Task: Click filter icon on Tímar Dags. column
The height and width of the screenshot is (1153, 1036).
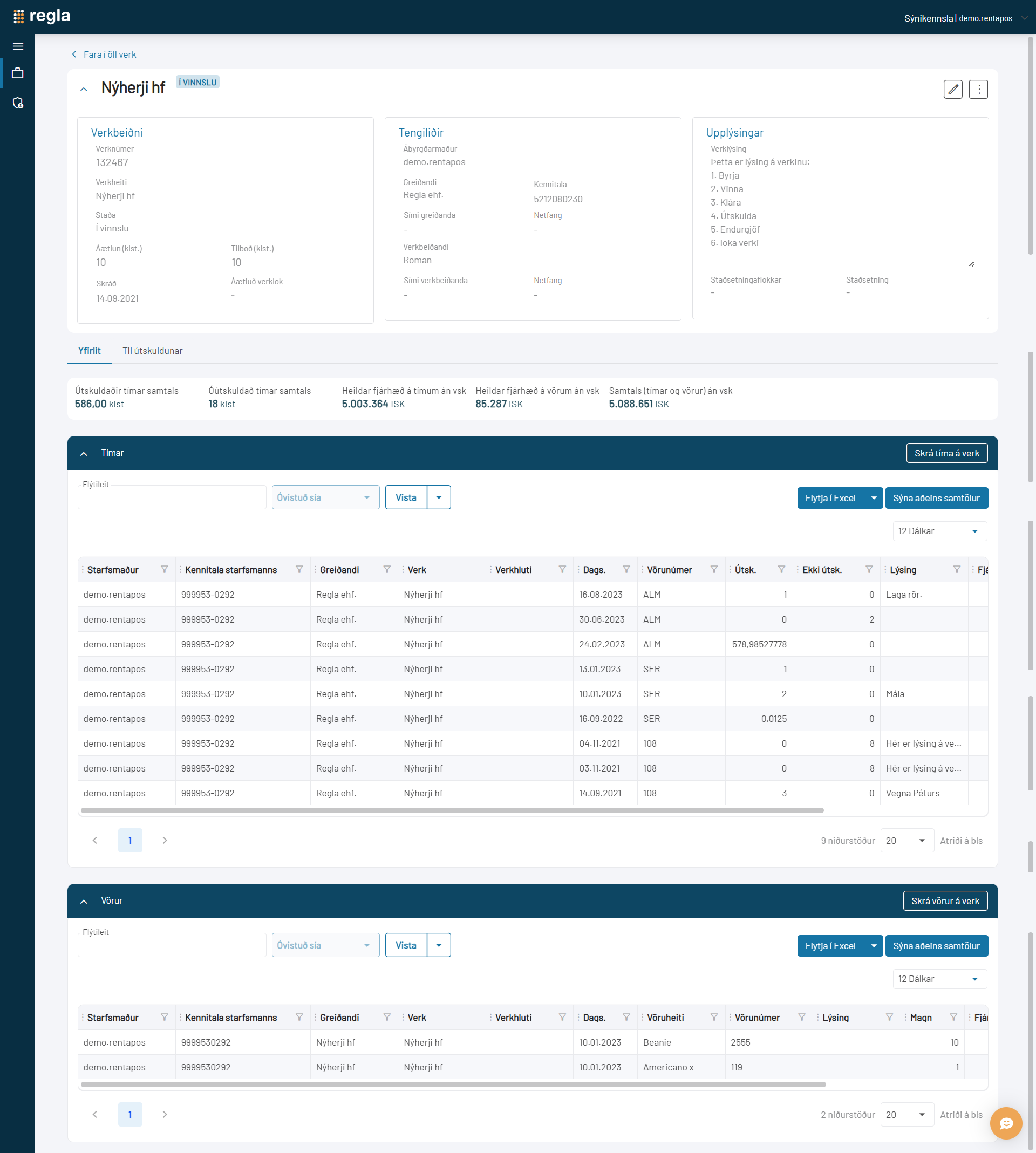Action: [x=626, y=570]
